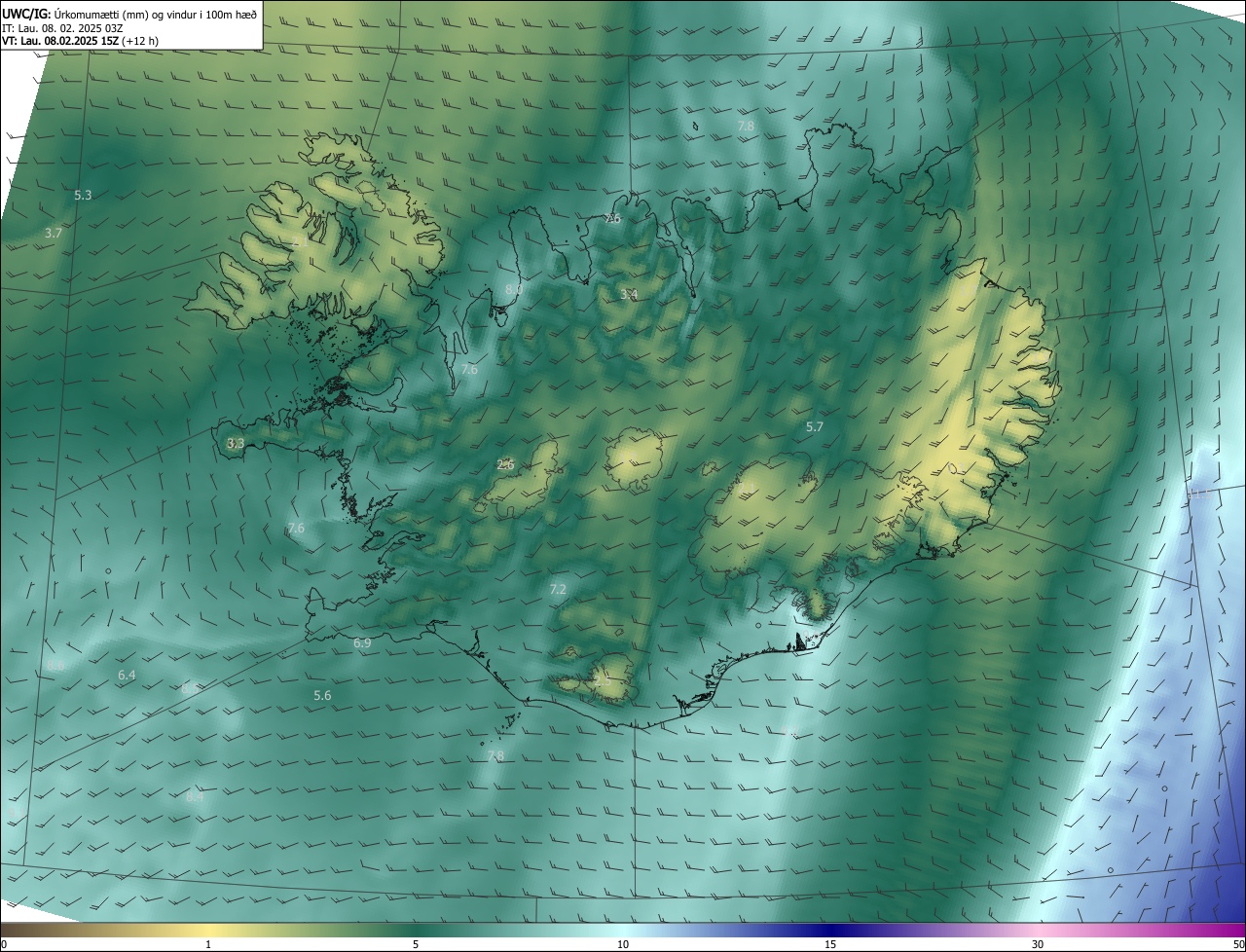
Task: Click the 5.7 value label on map
Action: (815, 427)
